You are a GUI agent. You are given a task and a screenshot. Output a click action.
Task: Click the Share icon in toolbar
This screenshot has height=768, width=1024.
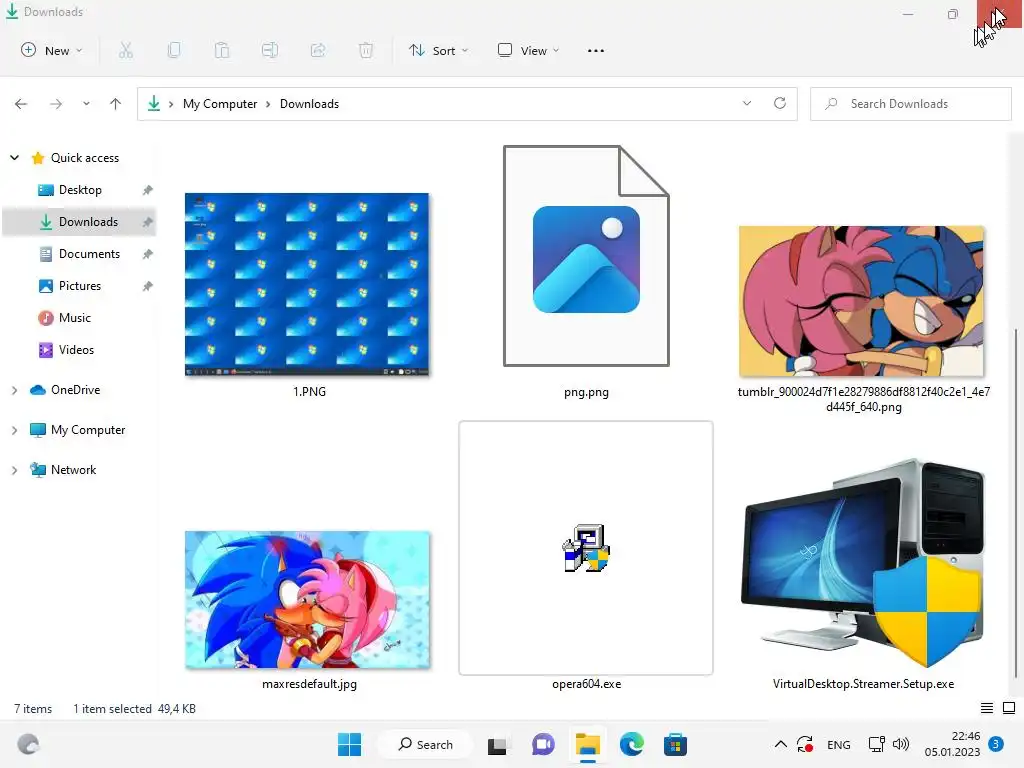click(x=318, y=50)
